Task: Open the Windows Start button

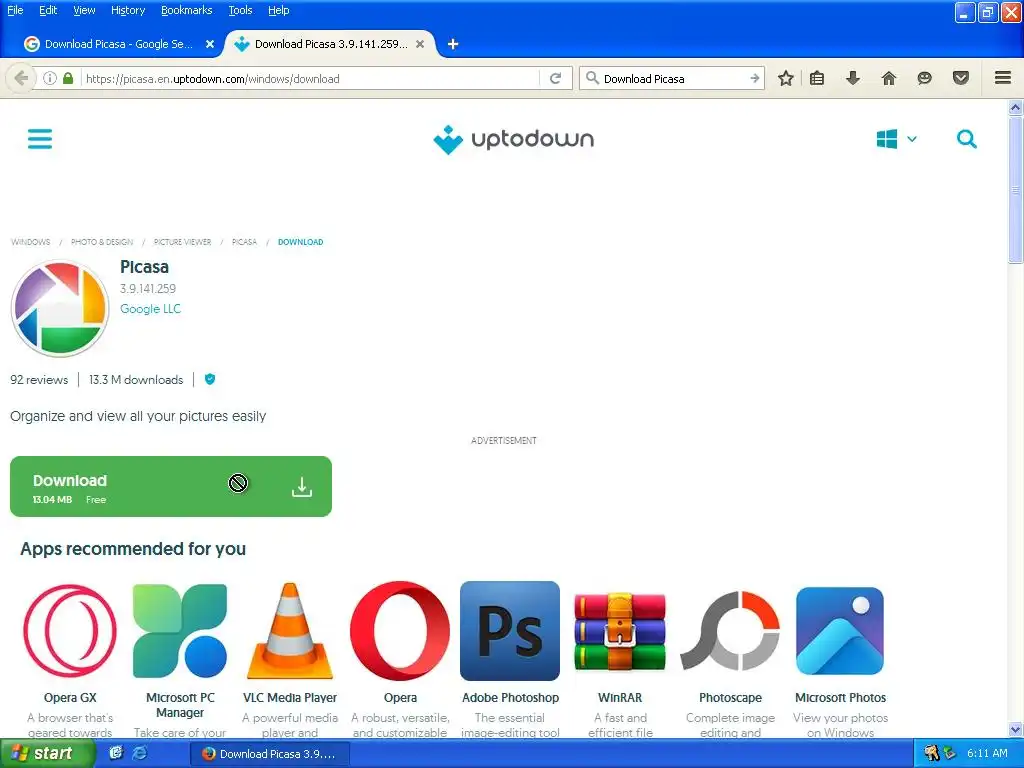Action: (x=46, y=753)
